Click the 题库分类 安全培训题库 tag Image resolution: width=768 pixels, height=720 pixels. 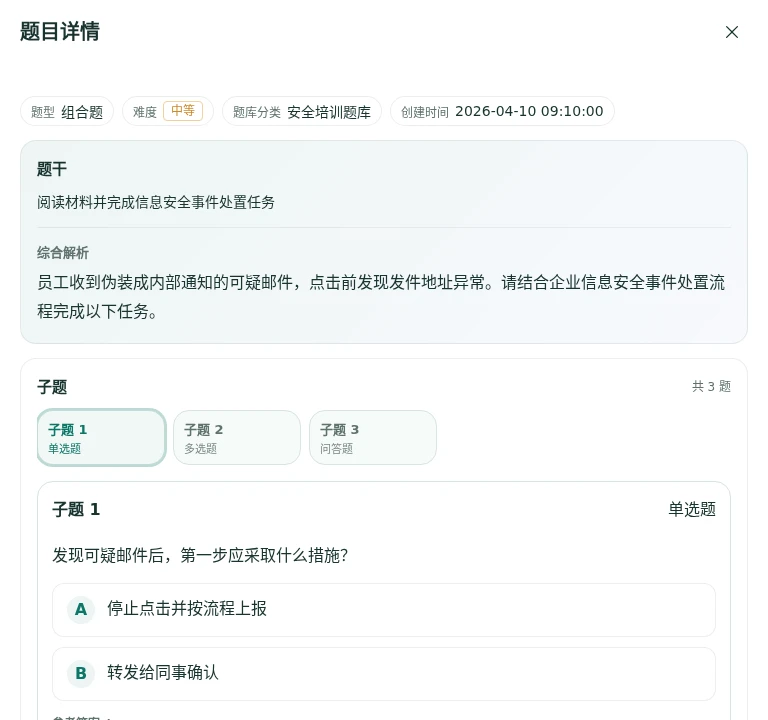pos(302,112)
